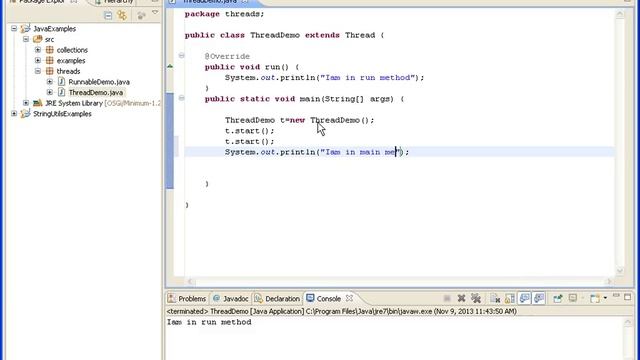Click console output 'Iam in run method'
The width and height of the screenshot is (640, 360).
click(209, 322)
